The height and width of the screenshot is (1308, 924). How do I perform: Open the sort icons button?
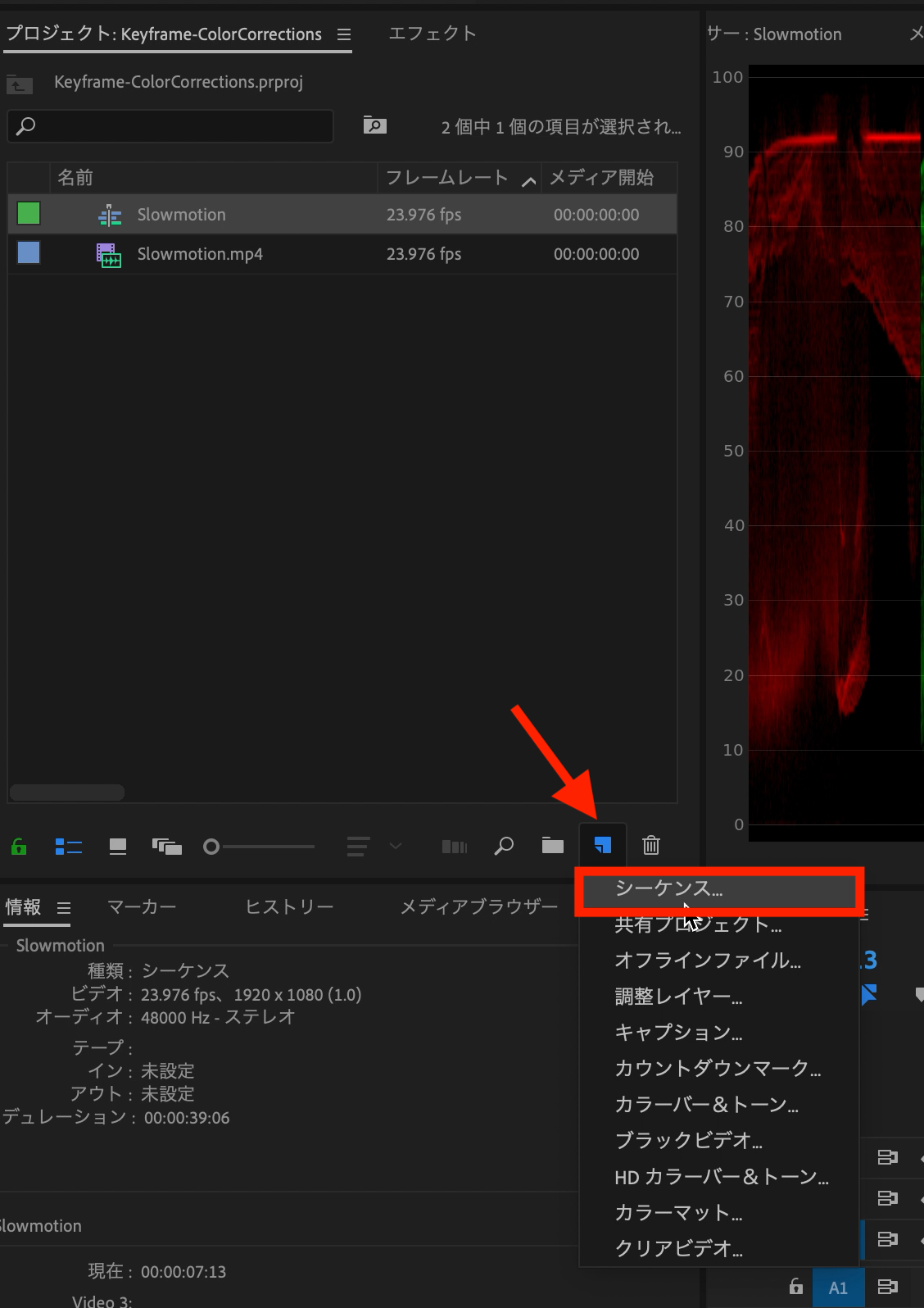358,846
